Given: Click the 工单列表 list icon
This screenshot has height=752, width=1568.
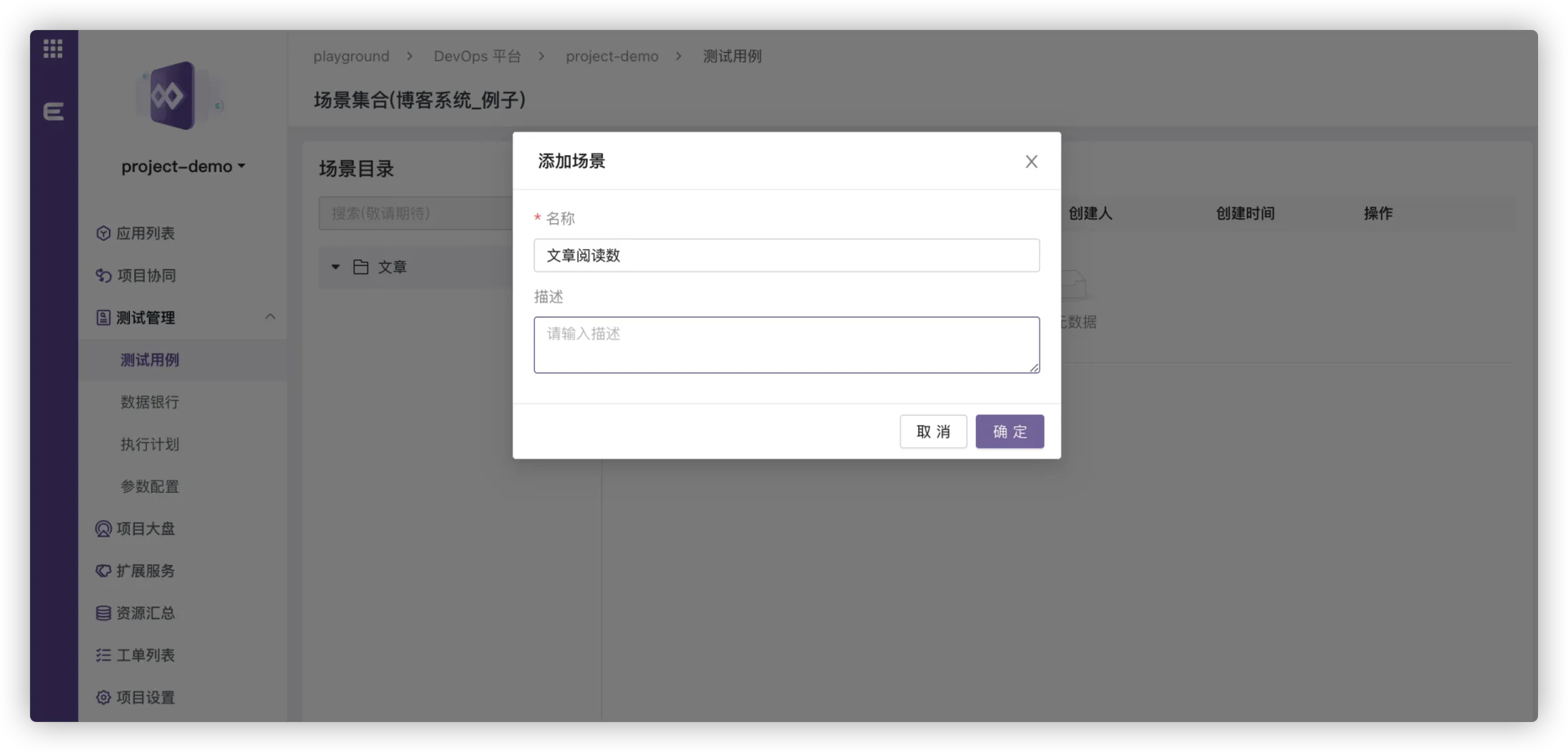Looking at the screenshot, I should tap(103, 655).
